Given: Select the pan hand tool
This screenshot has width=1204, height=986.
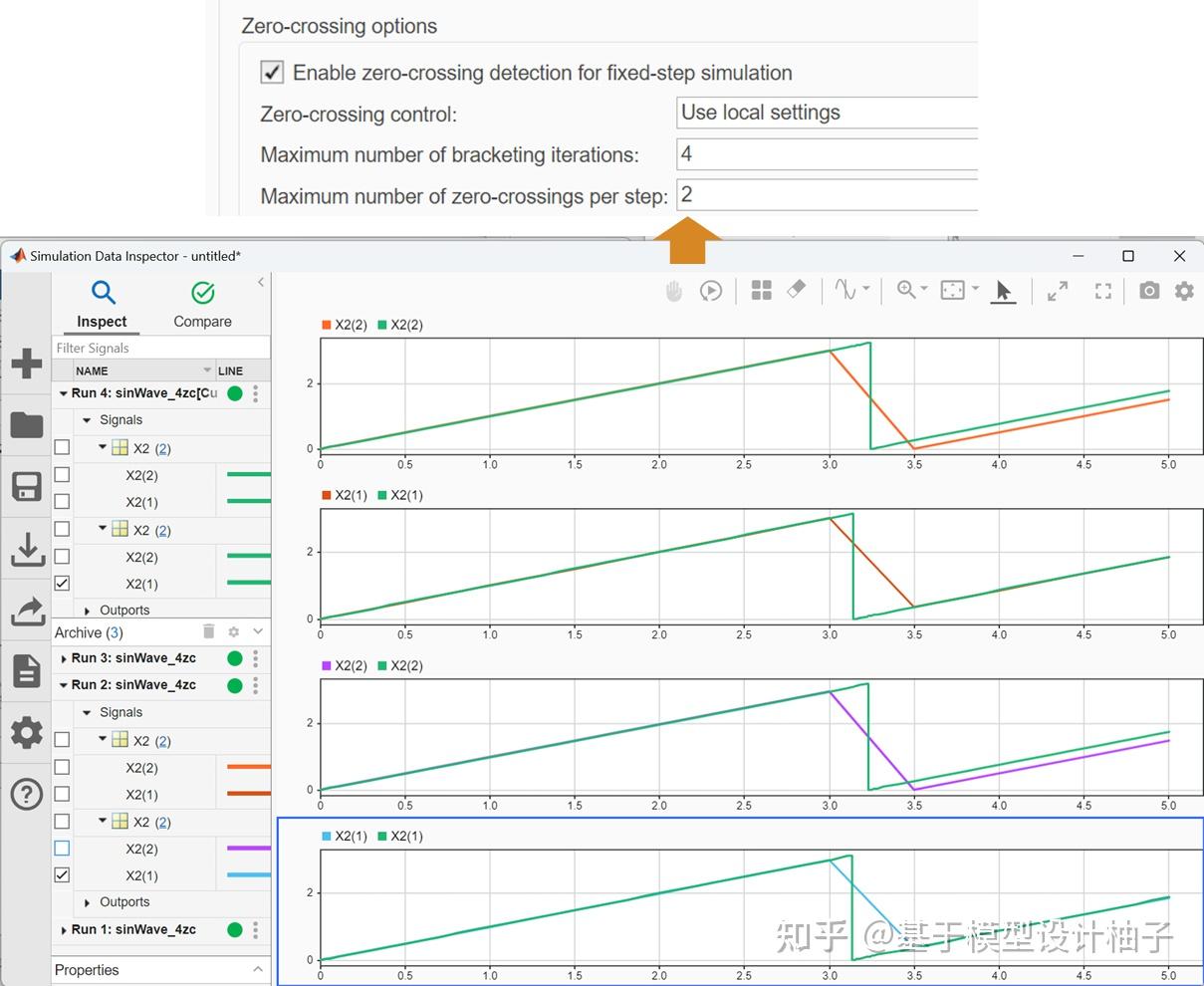Looking at the screenshot, I should [x=674, y=291].
